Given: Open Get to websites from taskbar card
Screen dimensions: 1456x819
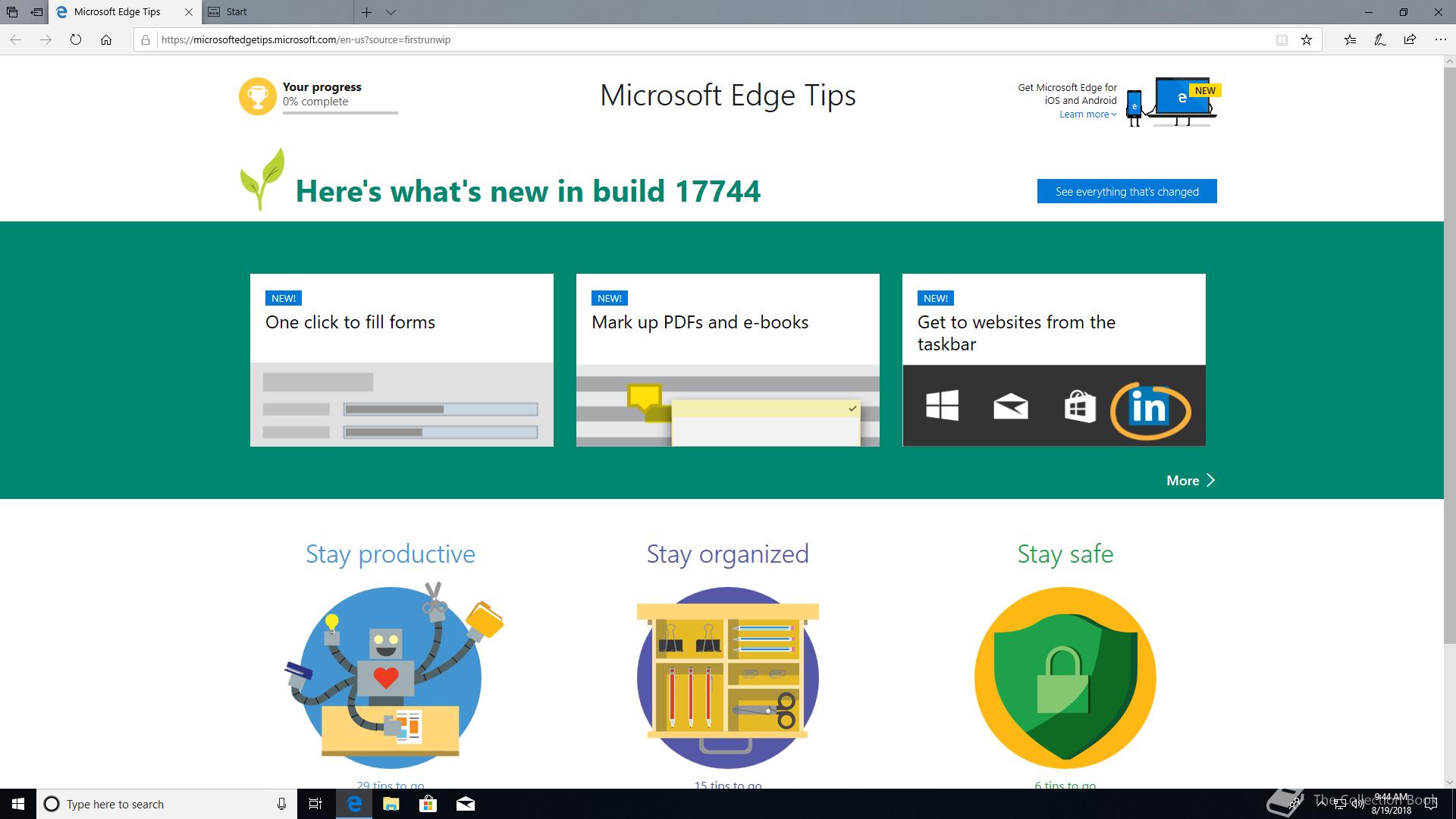Looking at the screenshot, I should 1054,360.
